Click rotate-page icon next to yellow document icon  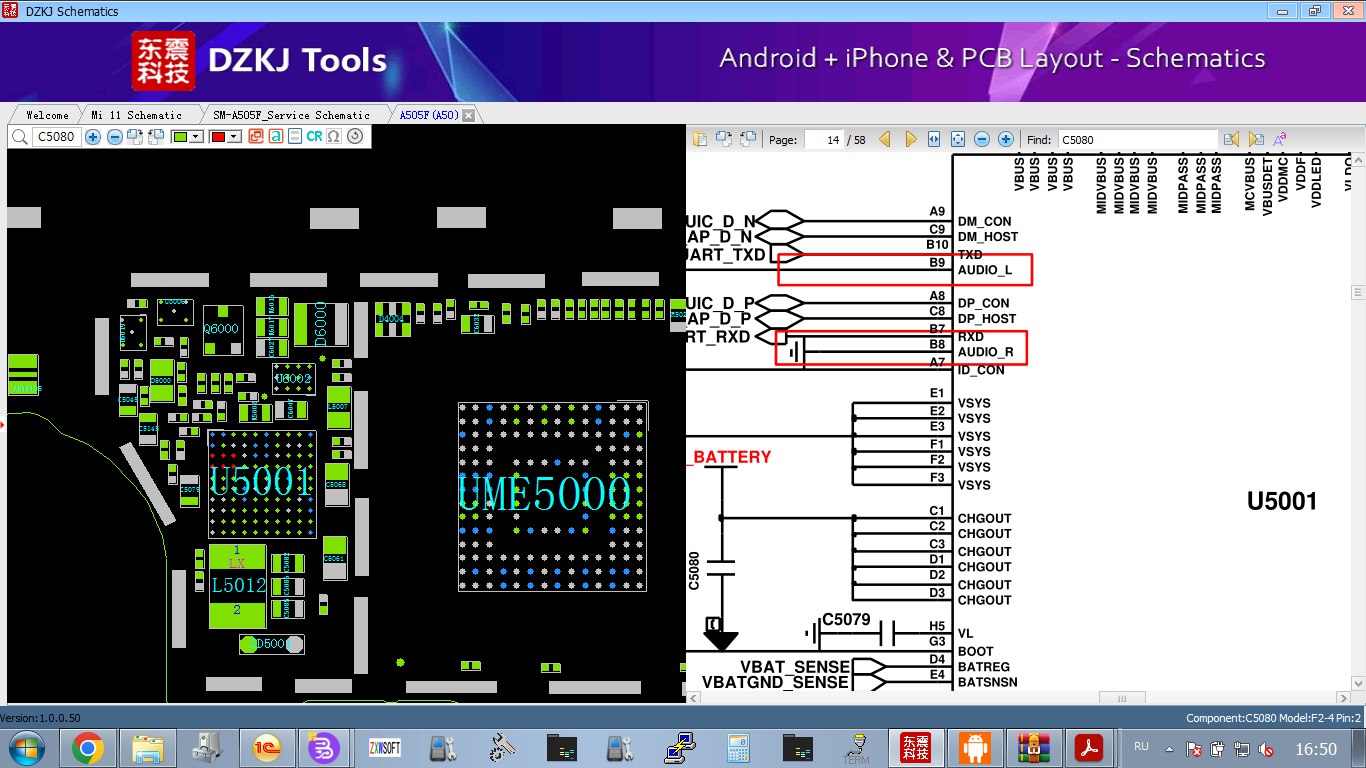722,140
